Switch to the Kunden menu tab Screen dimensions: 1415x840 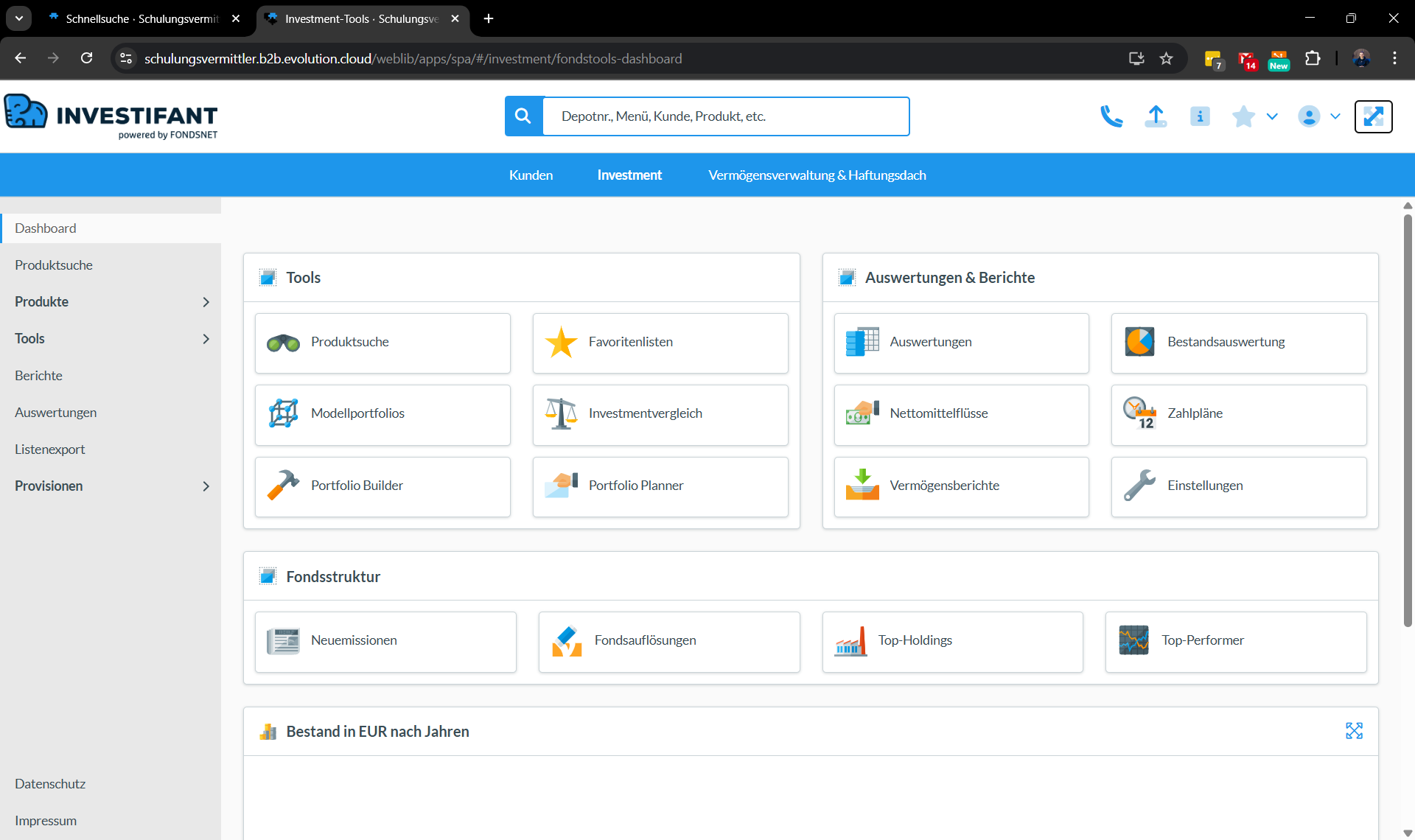pyautogui.click(x=531, y=175)
